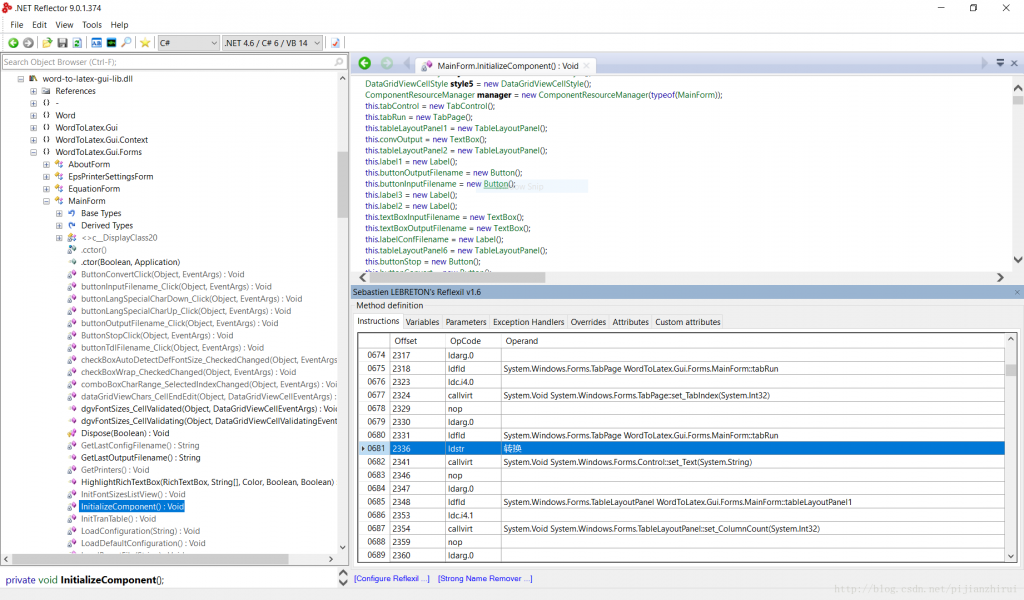Click the black console toolbar icon
The height and width of the screenshot is (600, 1024).
111,43
